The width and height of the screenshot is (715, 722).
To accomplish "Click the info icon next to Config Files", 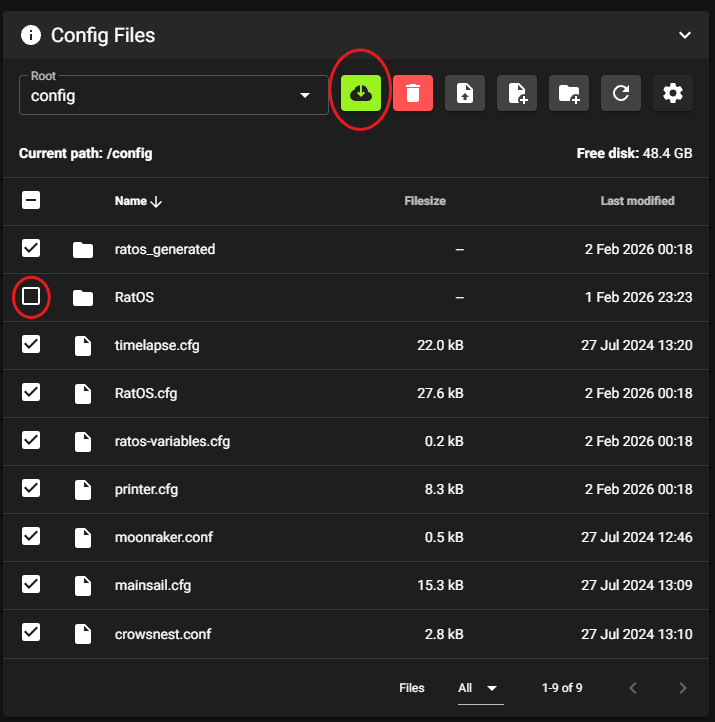I will pos(31,35).
